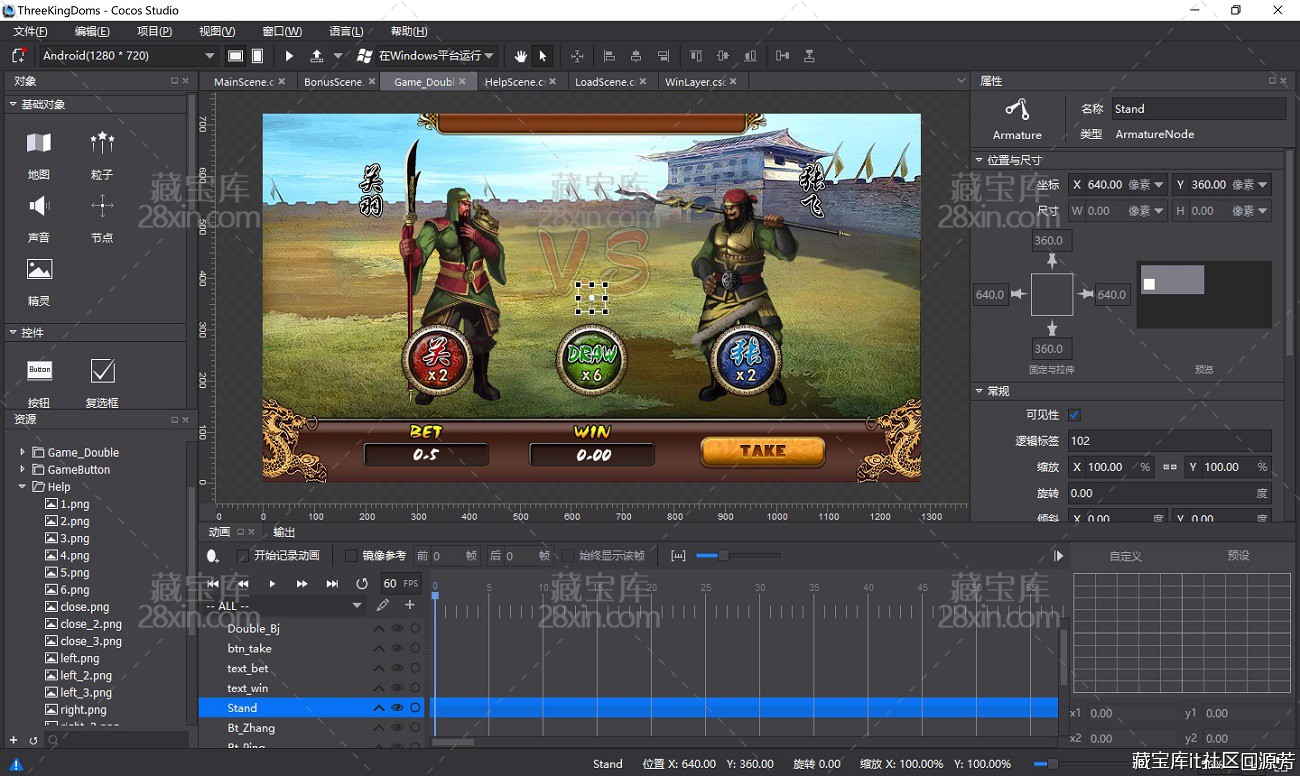The width and height of the screenshot is (1300, 776).
Task: Toggle animation loop playback
Action: coord(362,583)
